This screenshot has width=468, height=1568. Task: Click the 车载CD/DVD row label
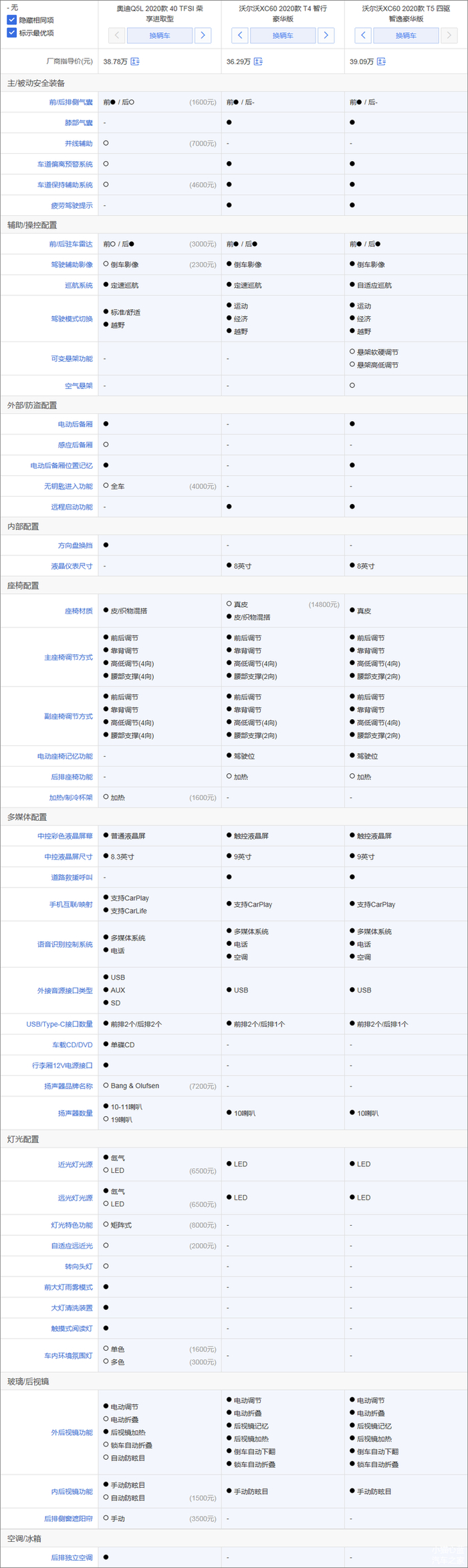click(72, 1045)
